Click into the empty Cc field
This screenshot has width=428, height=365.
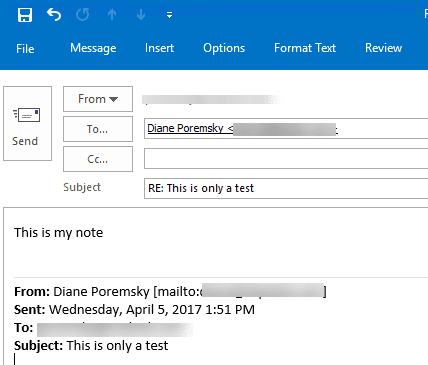coord(286,159)
